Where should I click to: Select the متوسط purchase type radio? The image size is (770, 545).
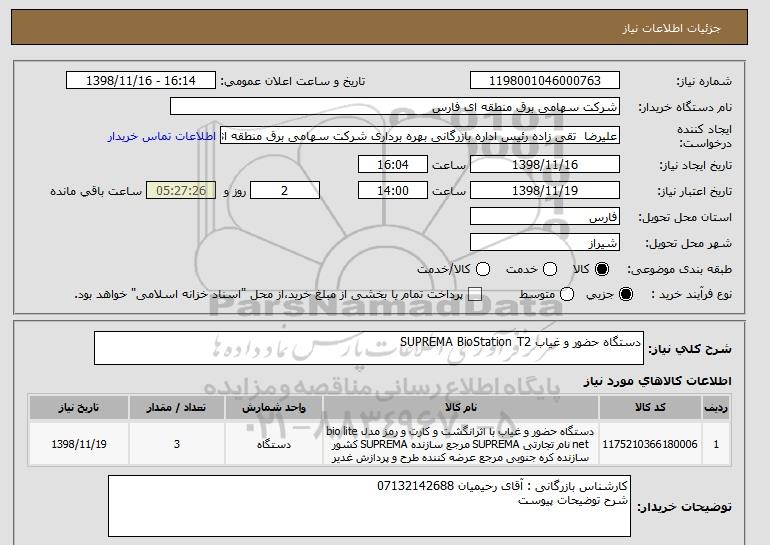567,294
